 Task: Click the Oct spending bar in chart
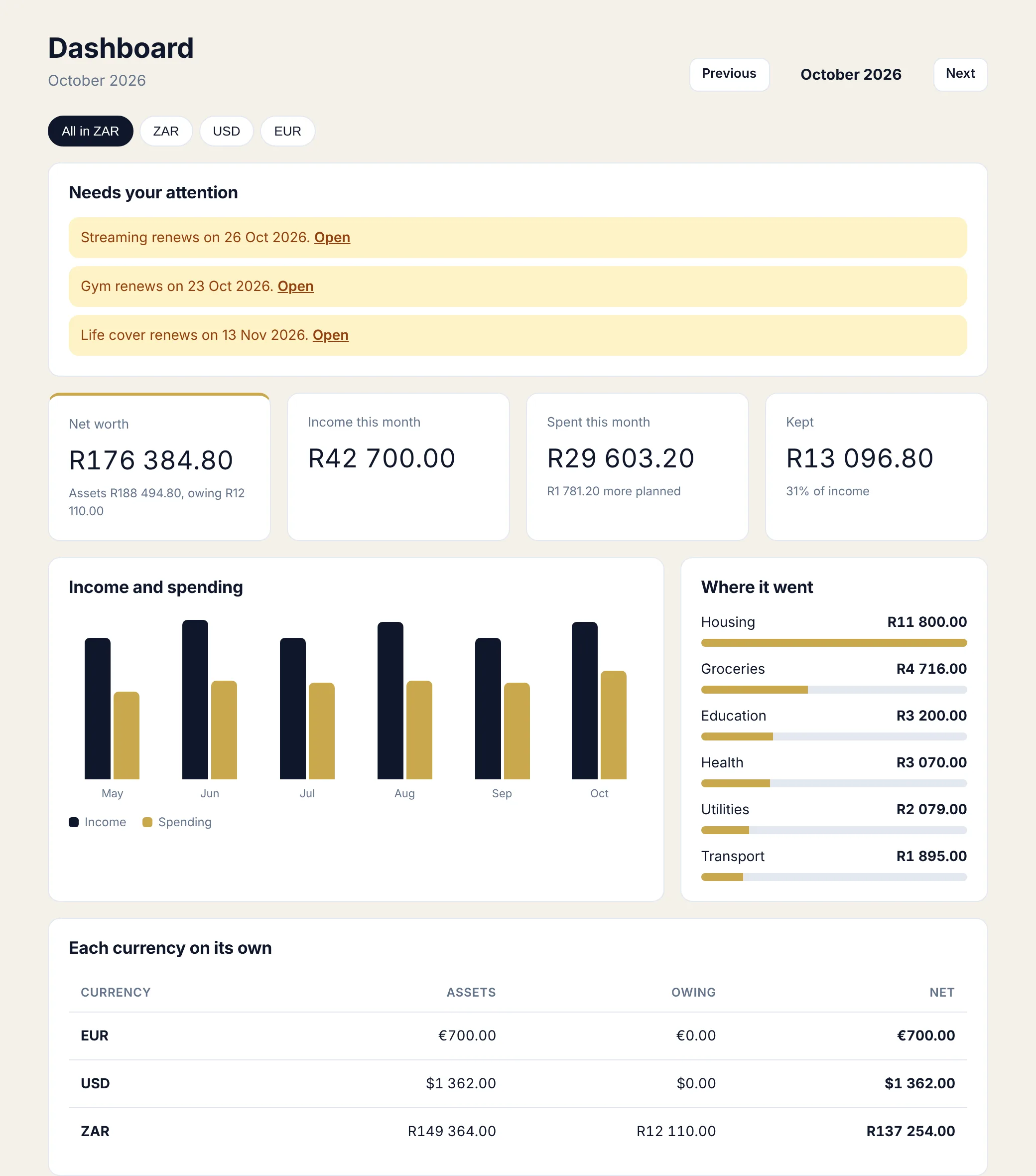click(613, 725)
